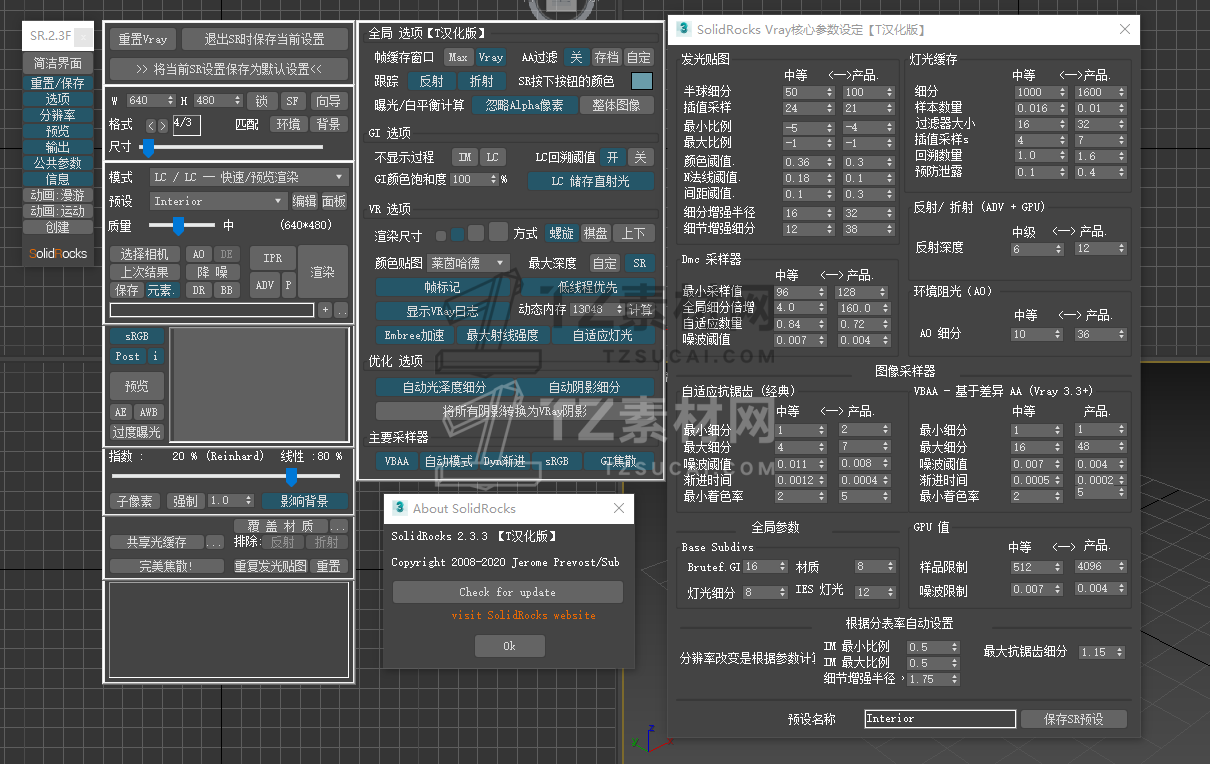Click the SF button next to lock
This screenshot has height=764, width=1210.
coord(292,101)
